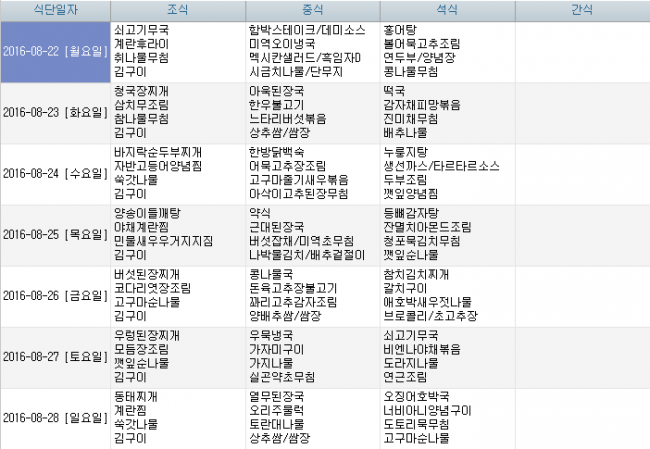The image size is (650, 449).
Task: Click the 2016-08-23 [화요일] date cell
Action: coord(54,112)
